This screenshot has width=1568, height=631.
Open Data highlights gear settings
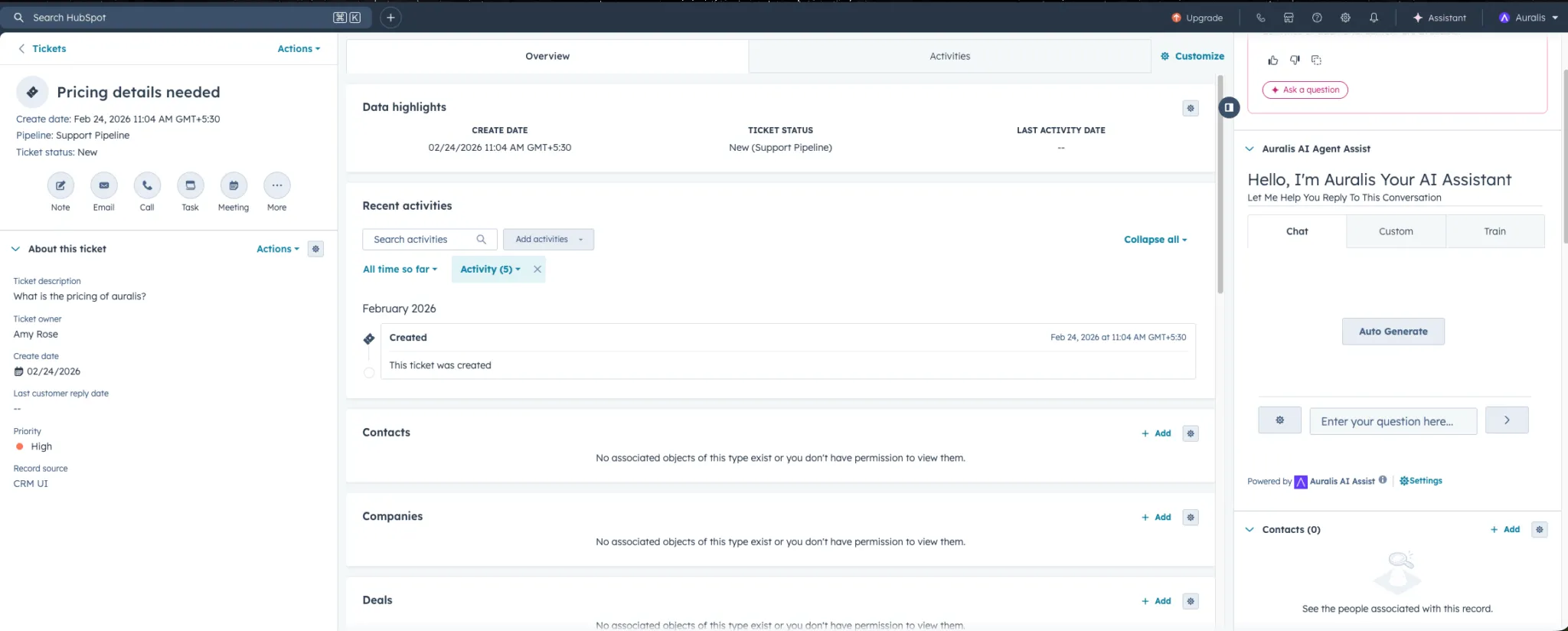click(1191, 108)
